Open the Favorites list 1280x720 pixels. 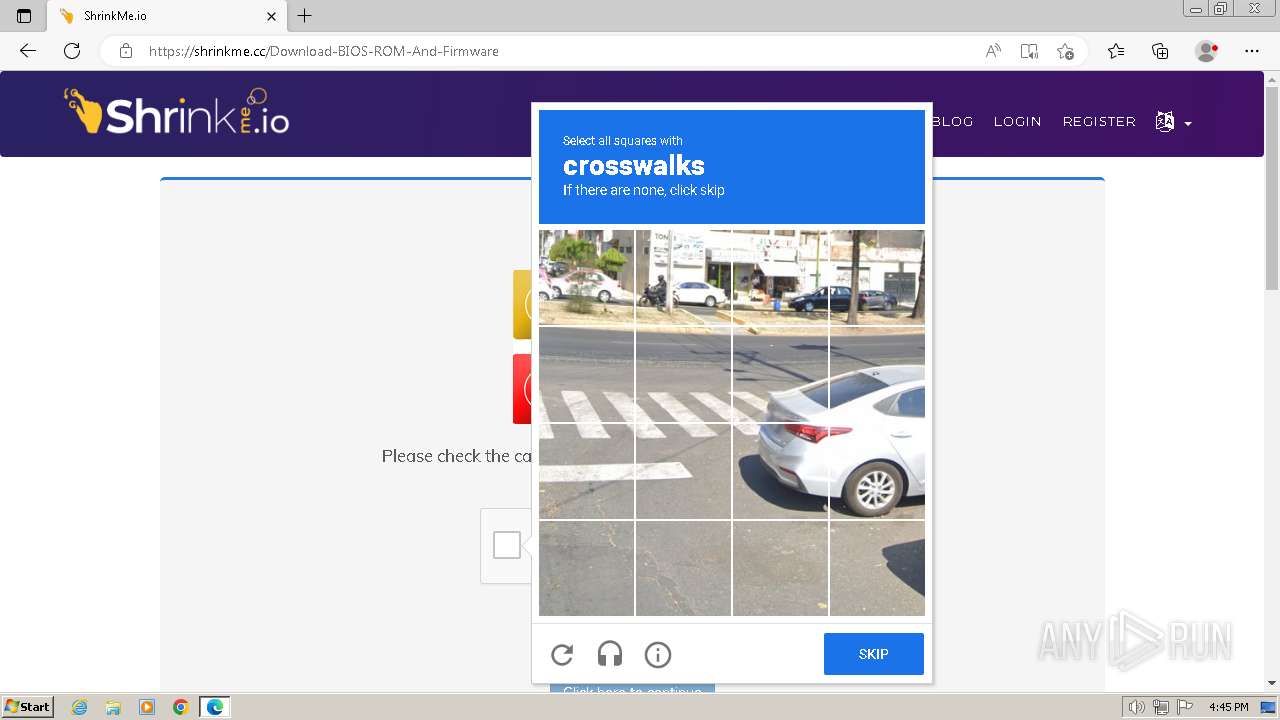tap(1116, 51)
